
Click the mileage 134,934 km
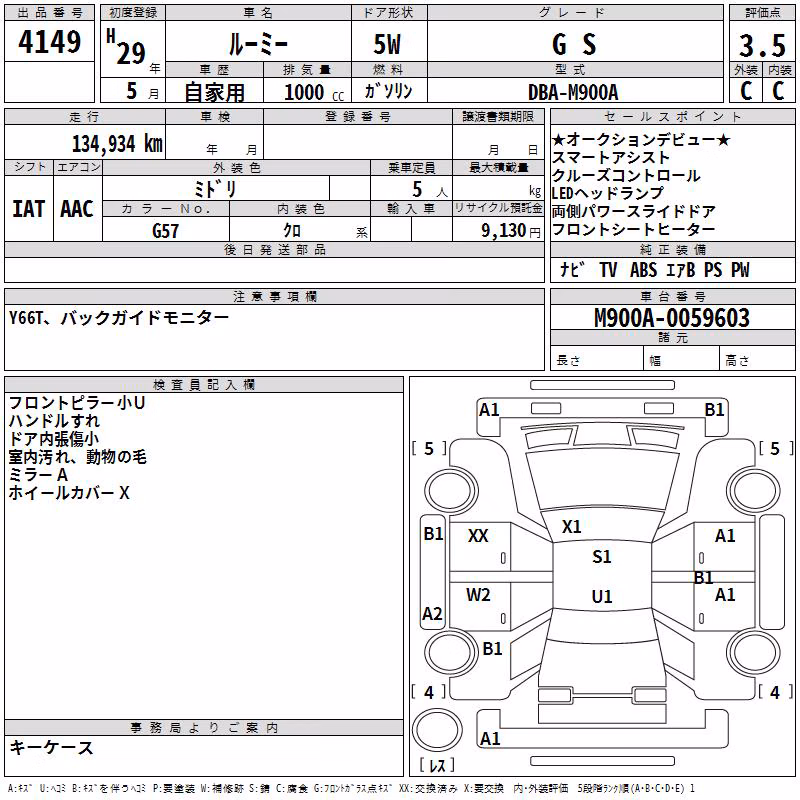click(x=117, y=143)
